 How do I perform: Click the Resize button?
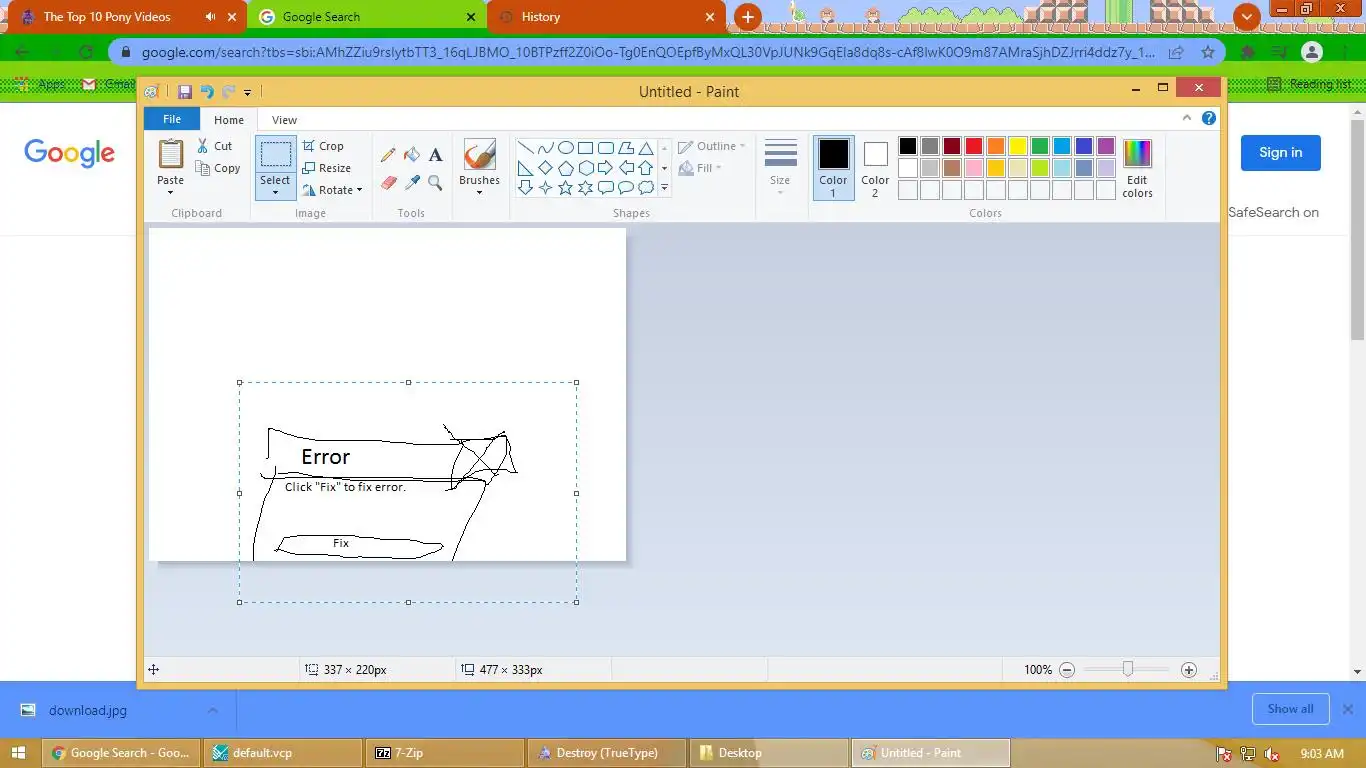pos(327,168)
